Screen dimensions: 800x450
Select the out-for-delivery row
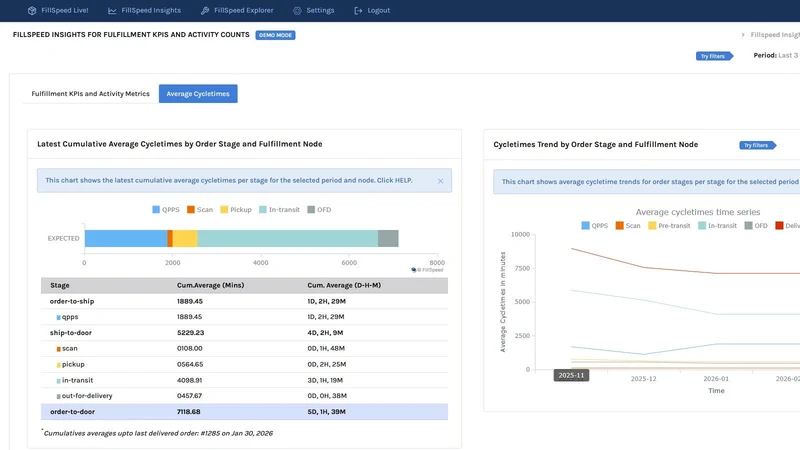tap(244, 396)
